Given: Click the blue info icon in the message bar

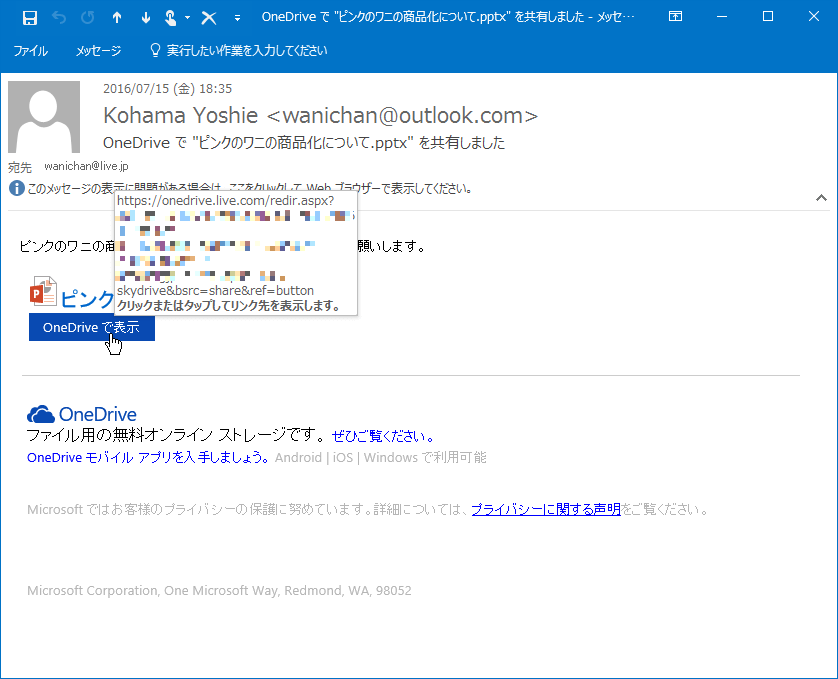Looking at the screenshot, I should (17, 188).
